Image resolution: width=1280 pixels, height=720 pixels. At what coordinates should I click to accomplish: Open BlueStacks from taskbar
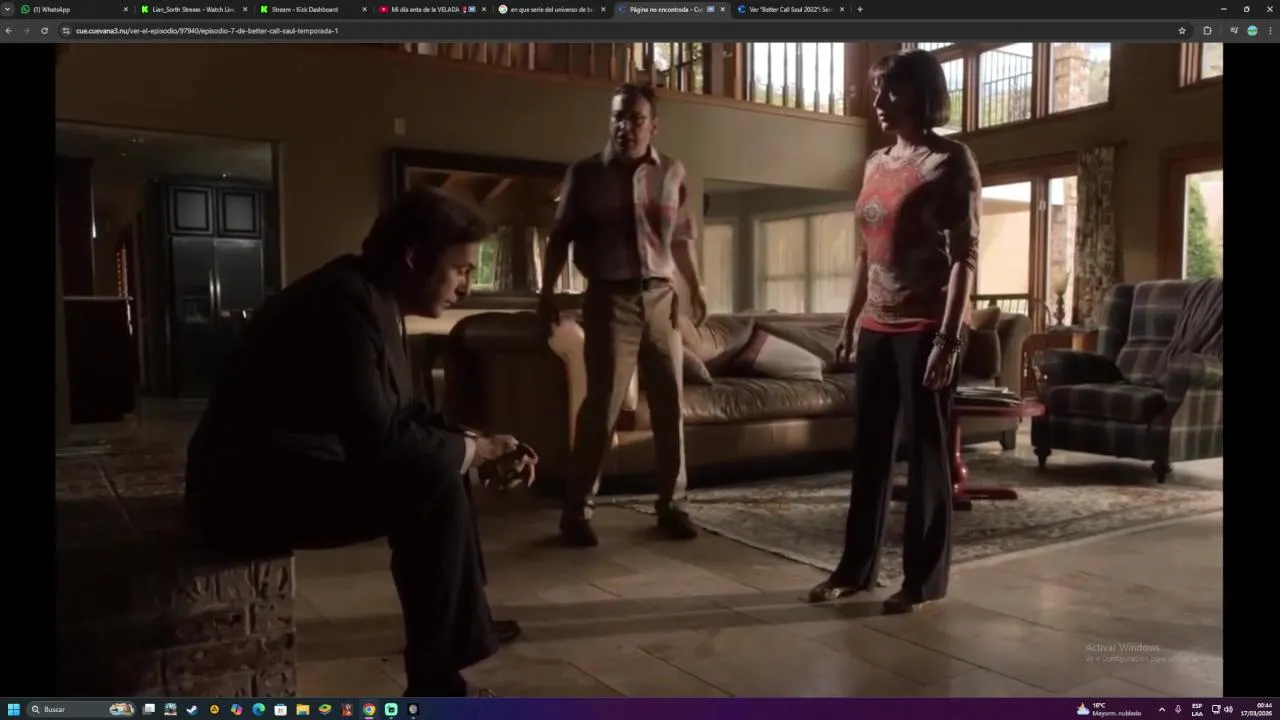pyautogui.click(x=325, y=709)
